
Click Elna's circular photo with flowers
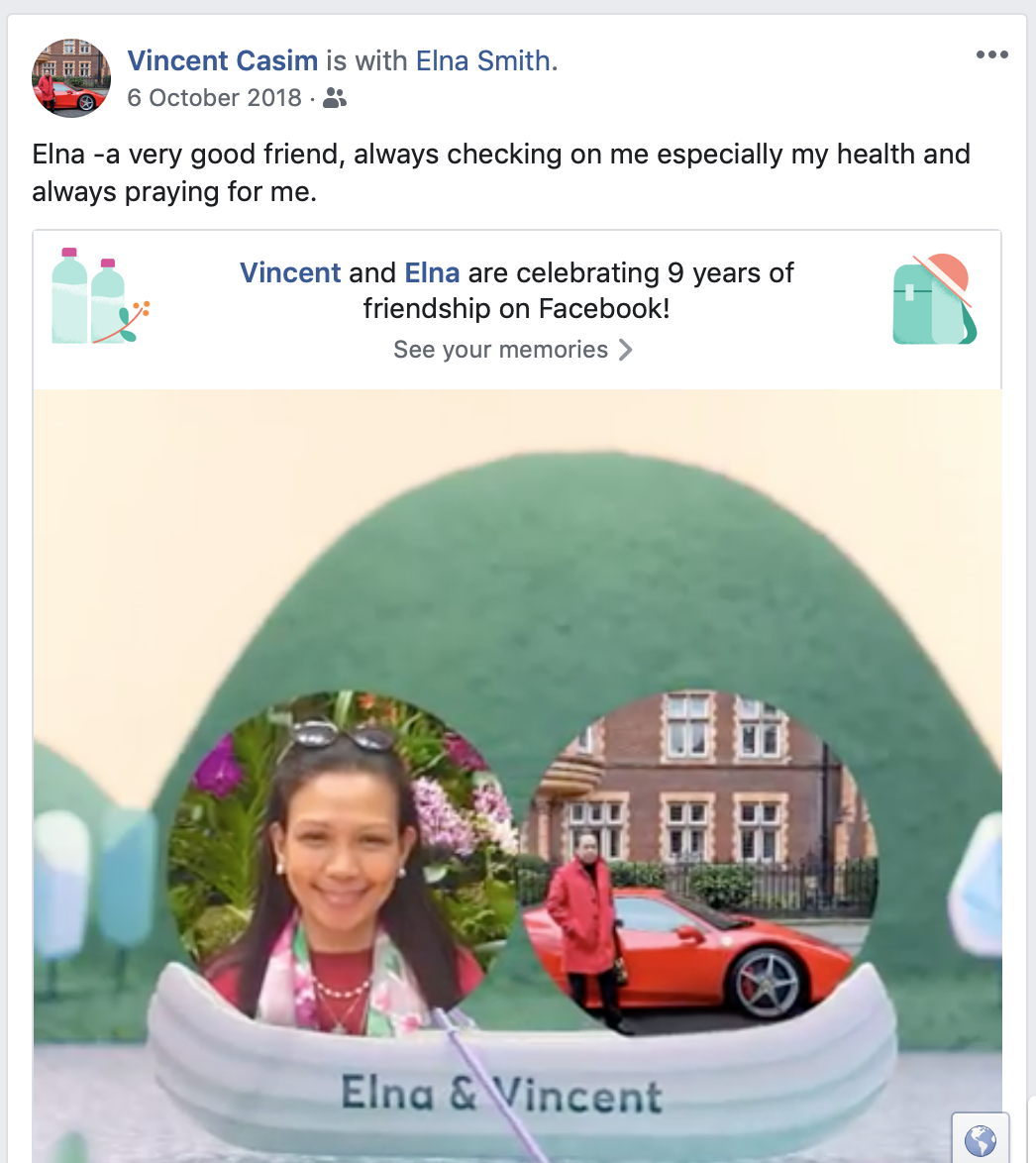(342, 863)
